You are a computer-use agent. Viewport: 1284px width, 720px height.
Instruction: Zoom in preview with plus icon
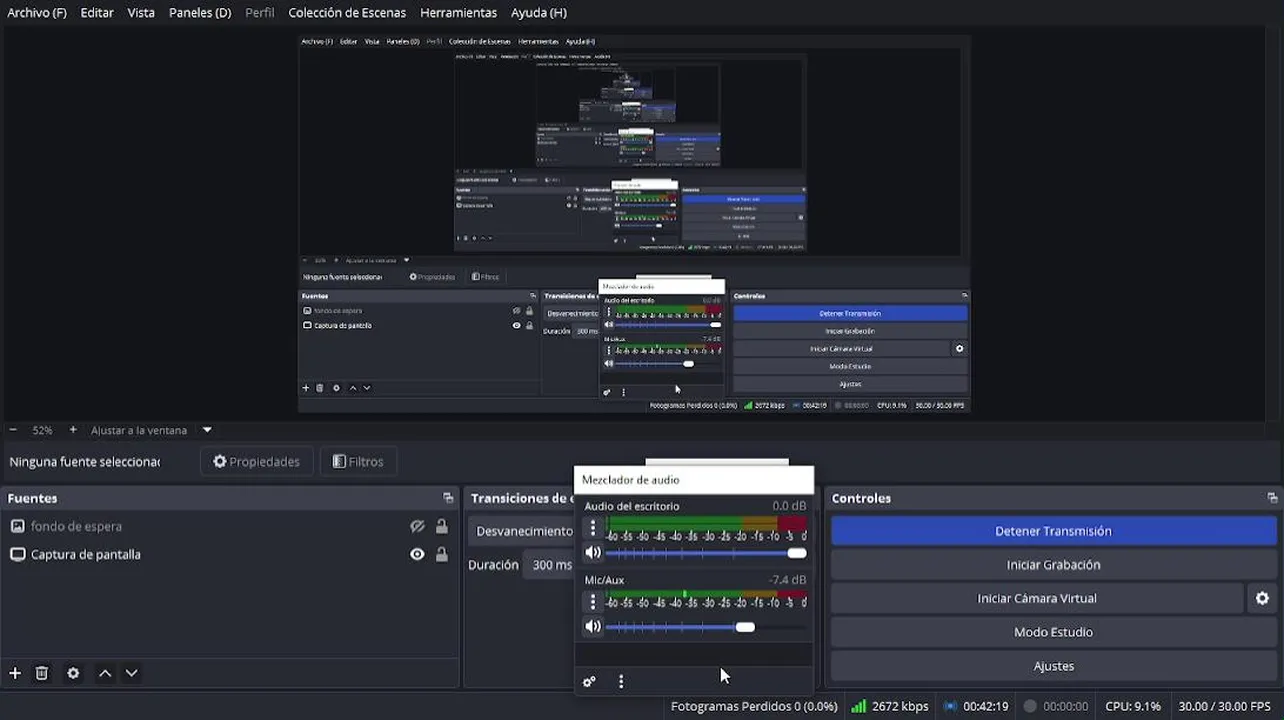coord(73,430)
